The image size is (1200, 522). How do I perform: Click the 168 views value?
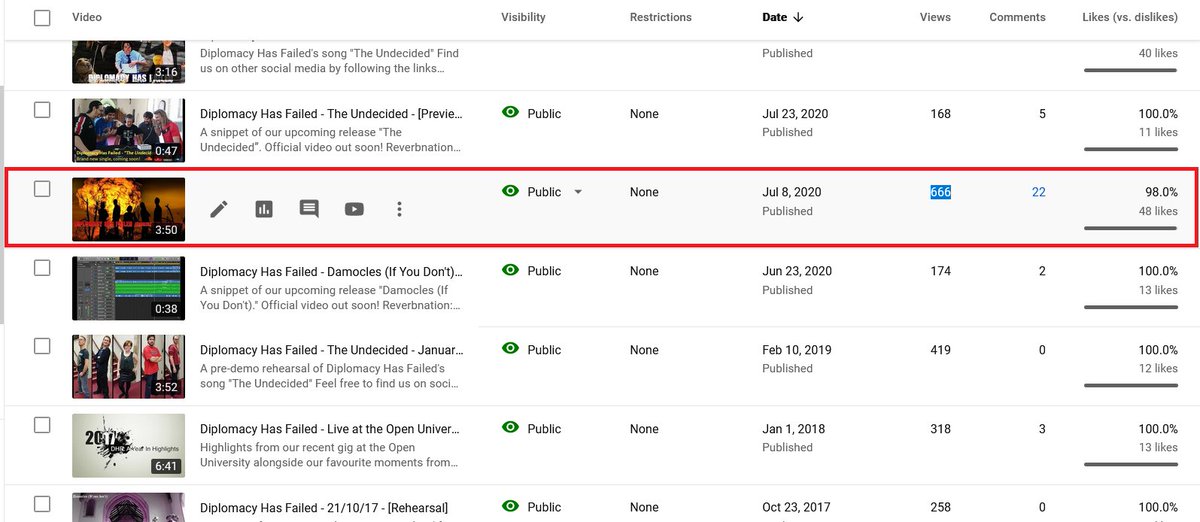coord(940,114)
